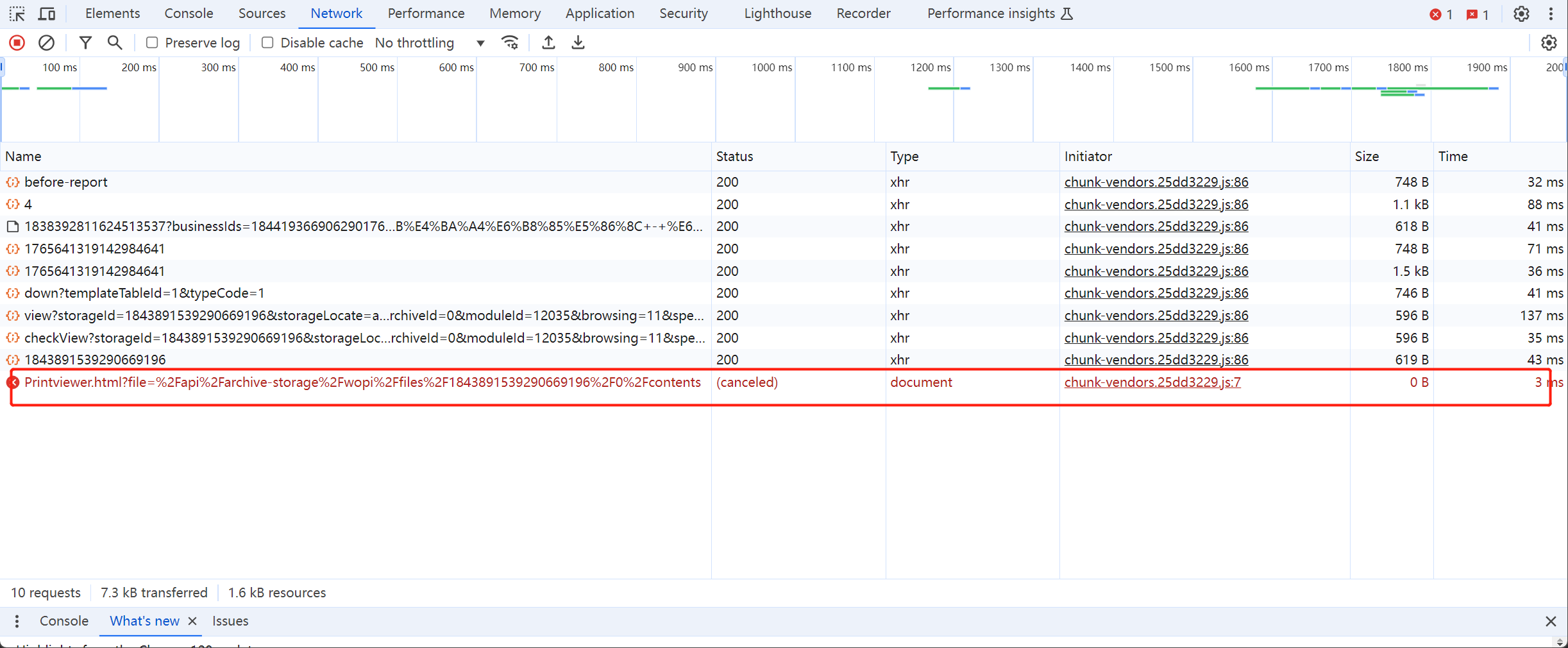Image resolution: width=1568 pixels, height=648 pixels.
Task: Open the drawer three-dot menu
Action: 17,621
